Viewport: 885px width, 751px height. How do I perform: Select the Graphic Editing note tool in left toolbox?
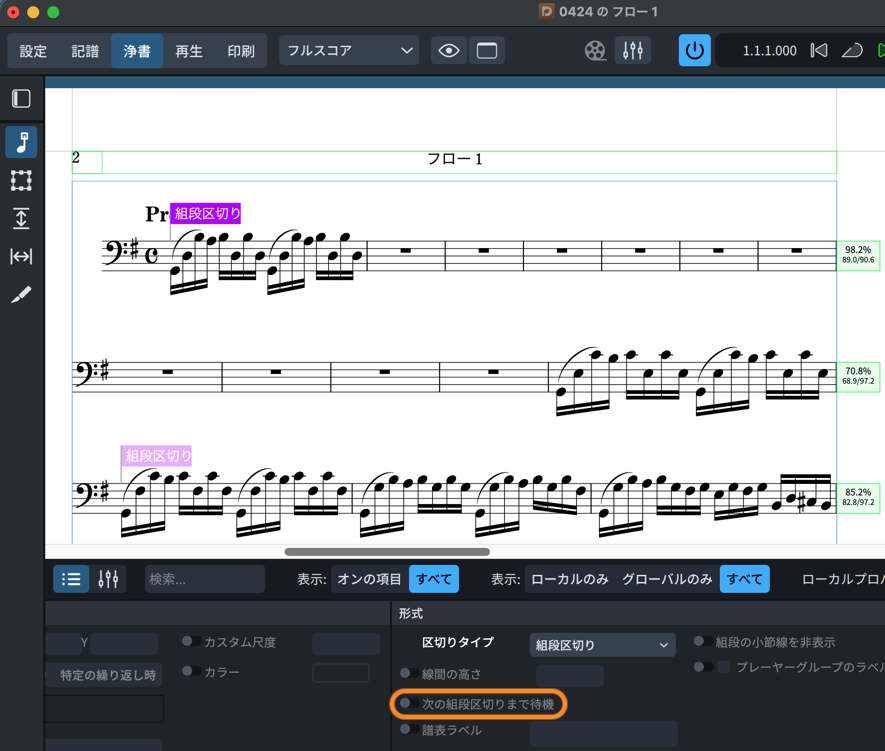coord(21,142)
